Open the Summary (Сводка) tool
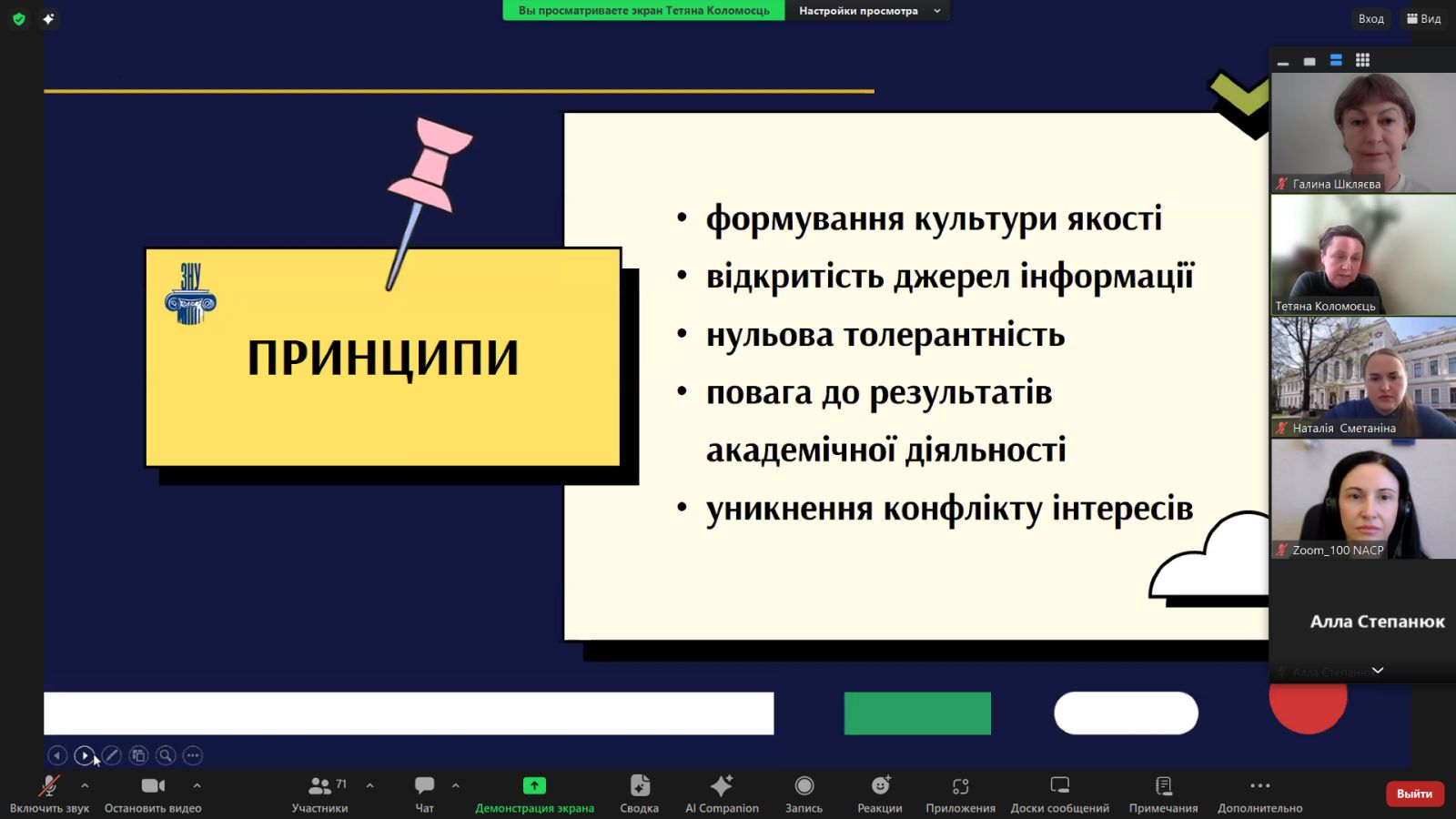This screenshot has width=1456, height=819. (x=639, y=794)
